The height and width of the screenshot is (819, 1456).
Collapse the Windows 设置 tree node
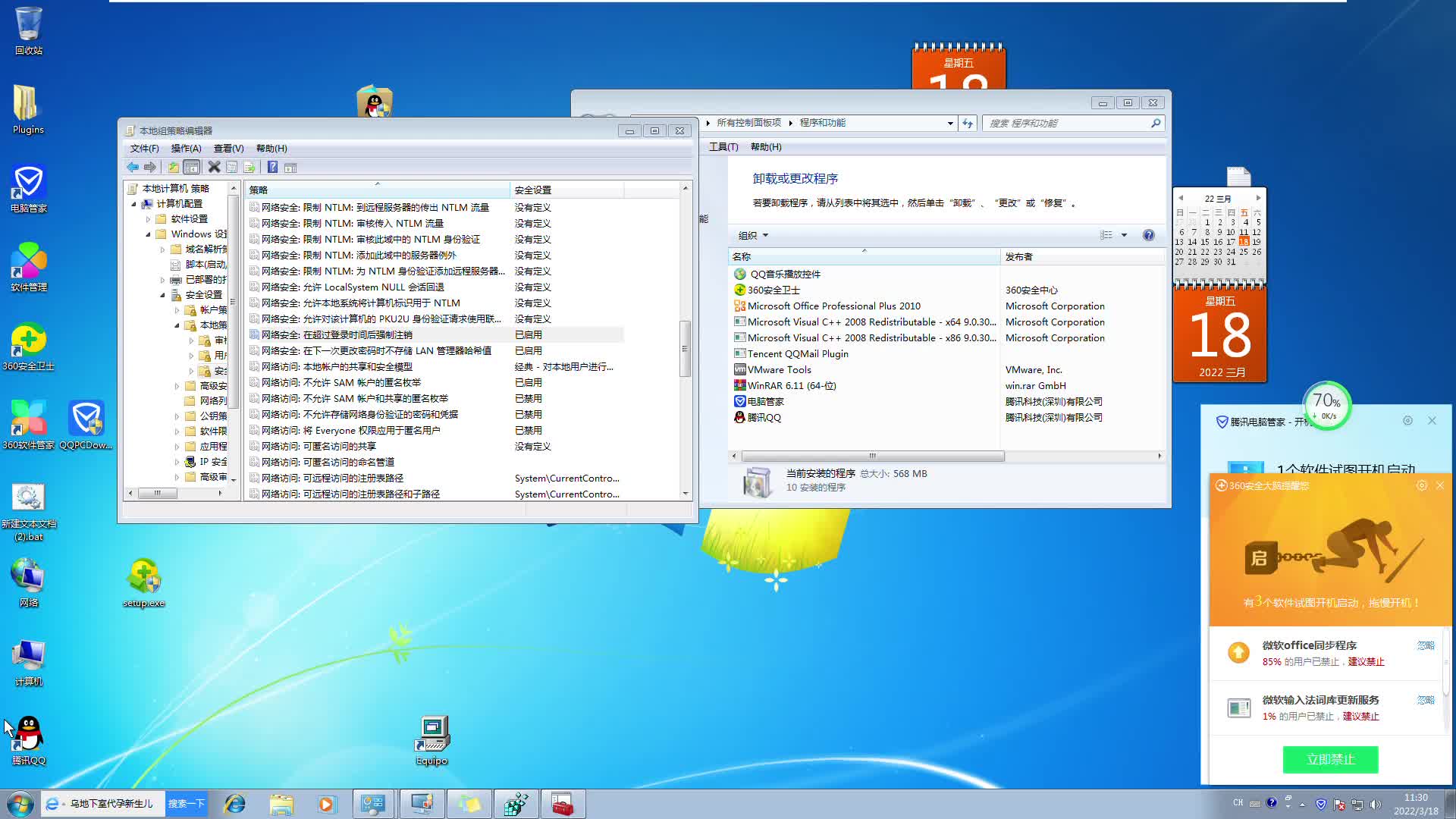(149, 234)
